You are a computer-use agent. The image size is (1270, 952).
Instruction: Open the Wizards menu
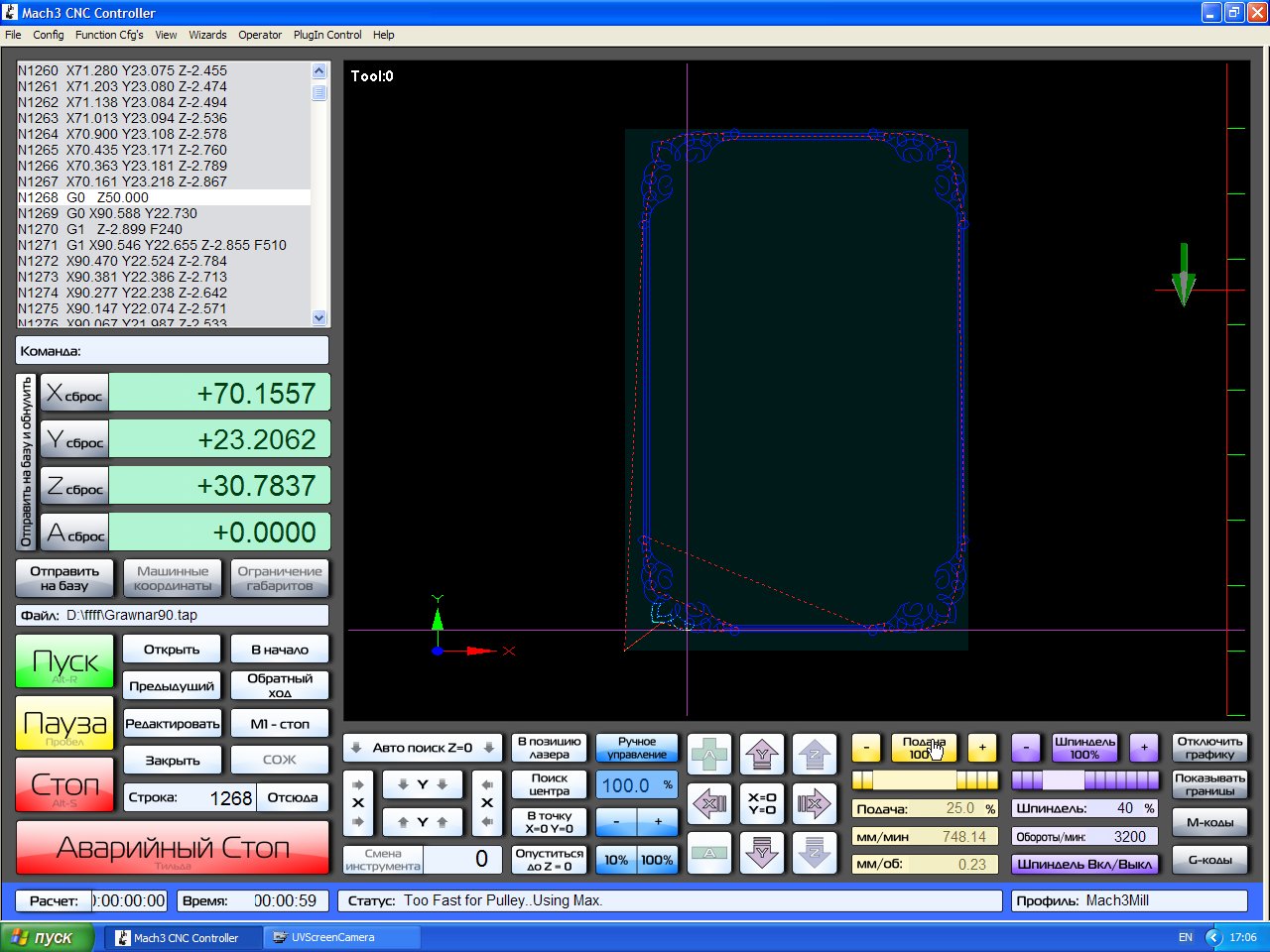click(x=207, y=35)
